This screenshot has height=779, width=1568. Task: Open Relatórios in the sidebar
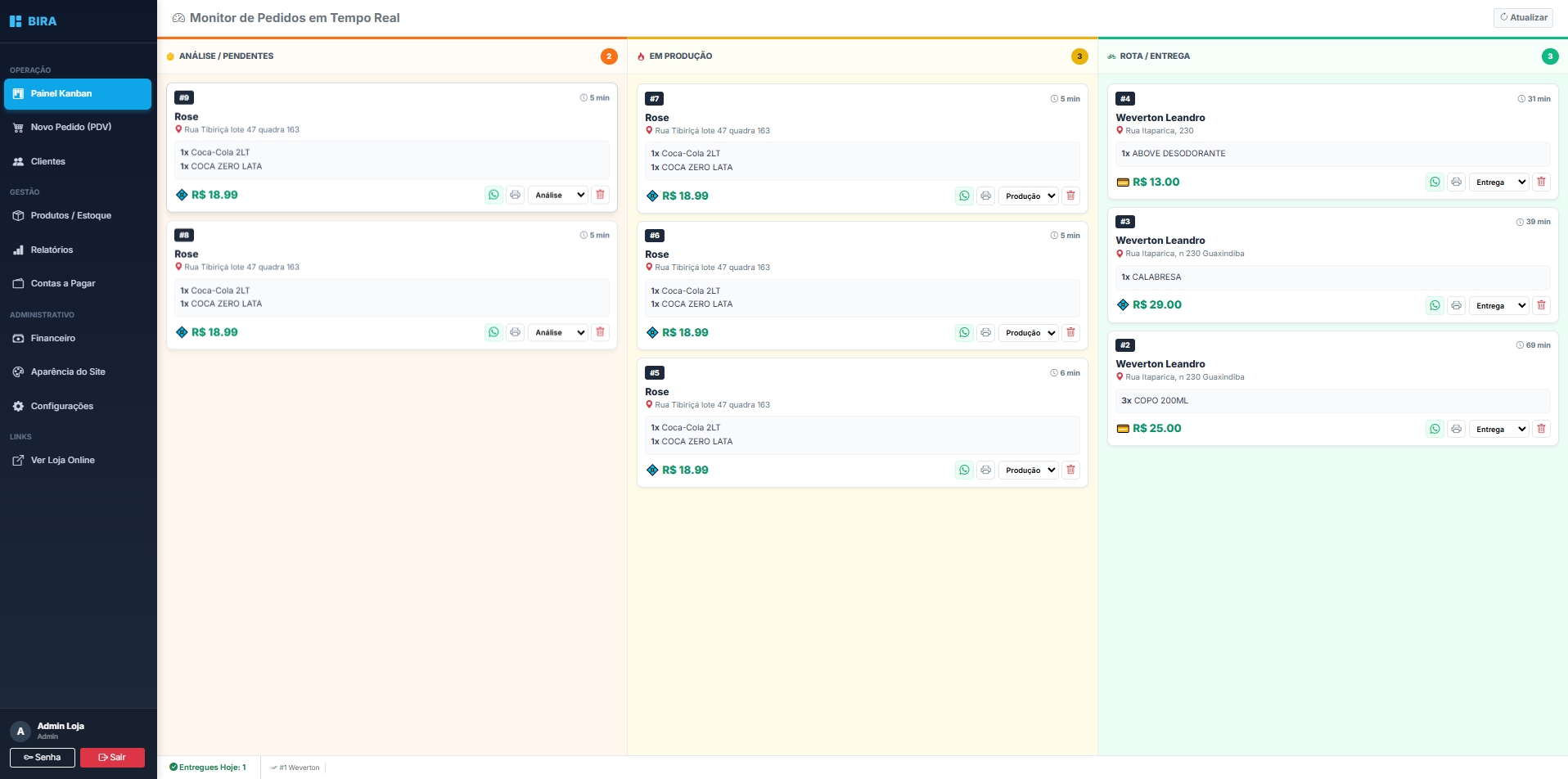[52, 250]
